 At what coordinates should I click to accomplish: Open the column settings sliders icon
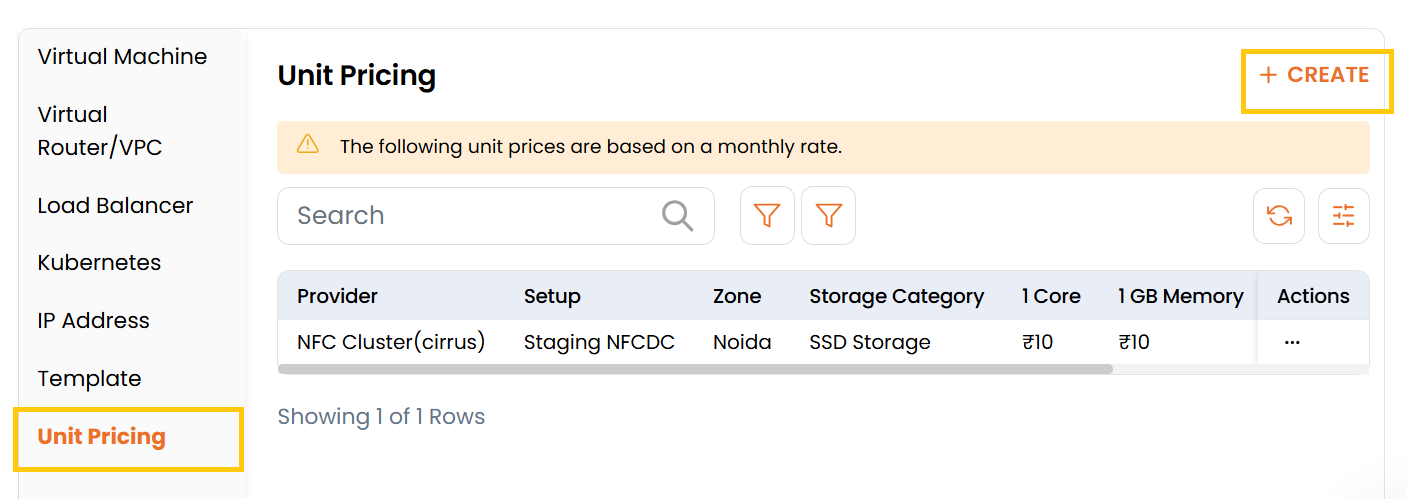pyautogui.click(x=1343, y=216)
